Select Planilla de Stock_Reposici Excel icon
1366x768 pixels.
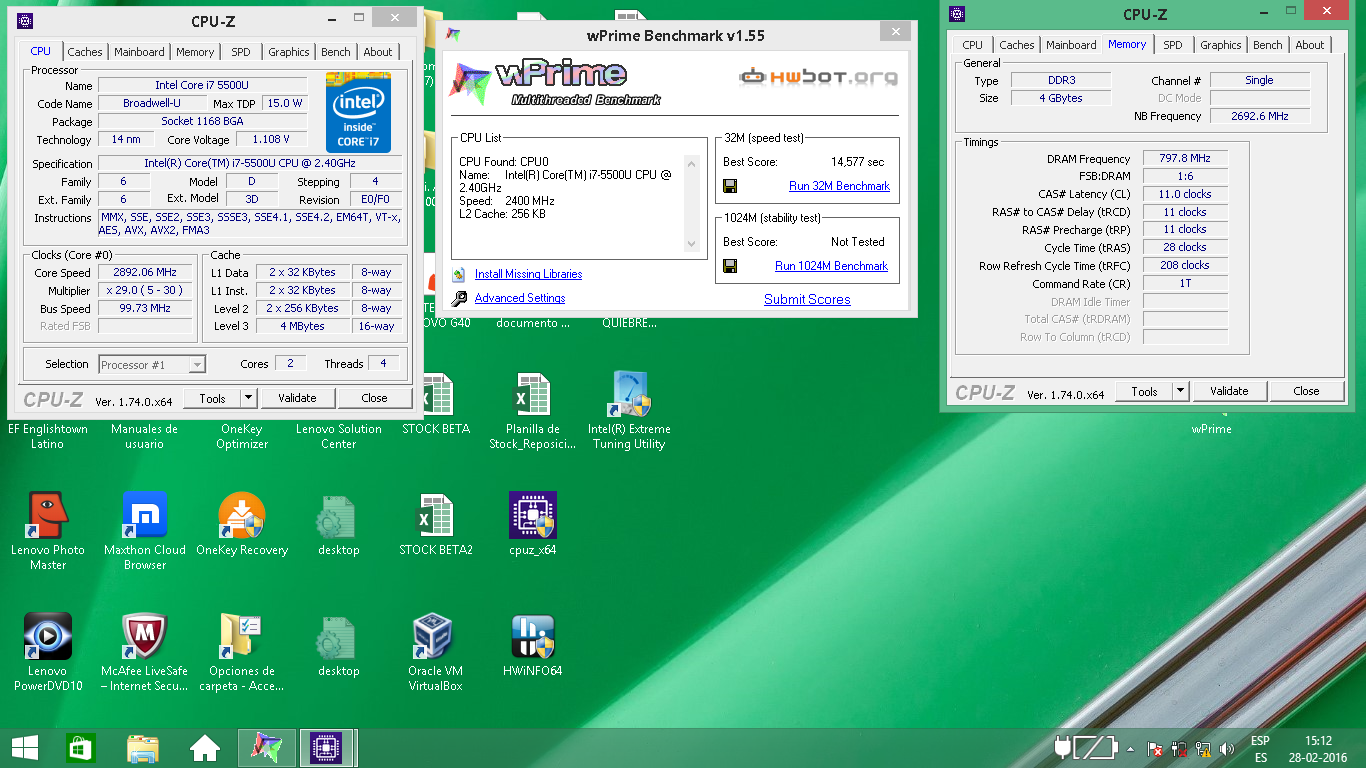tap(533, 395)
